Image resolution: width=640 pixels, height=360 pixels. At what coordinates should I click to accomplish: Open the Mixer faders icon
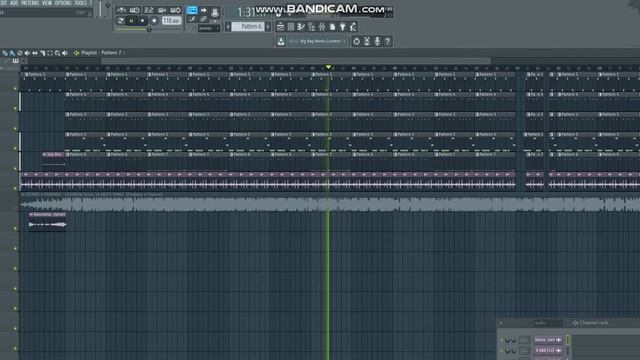(322, 27)
